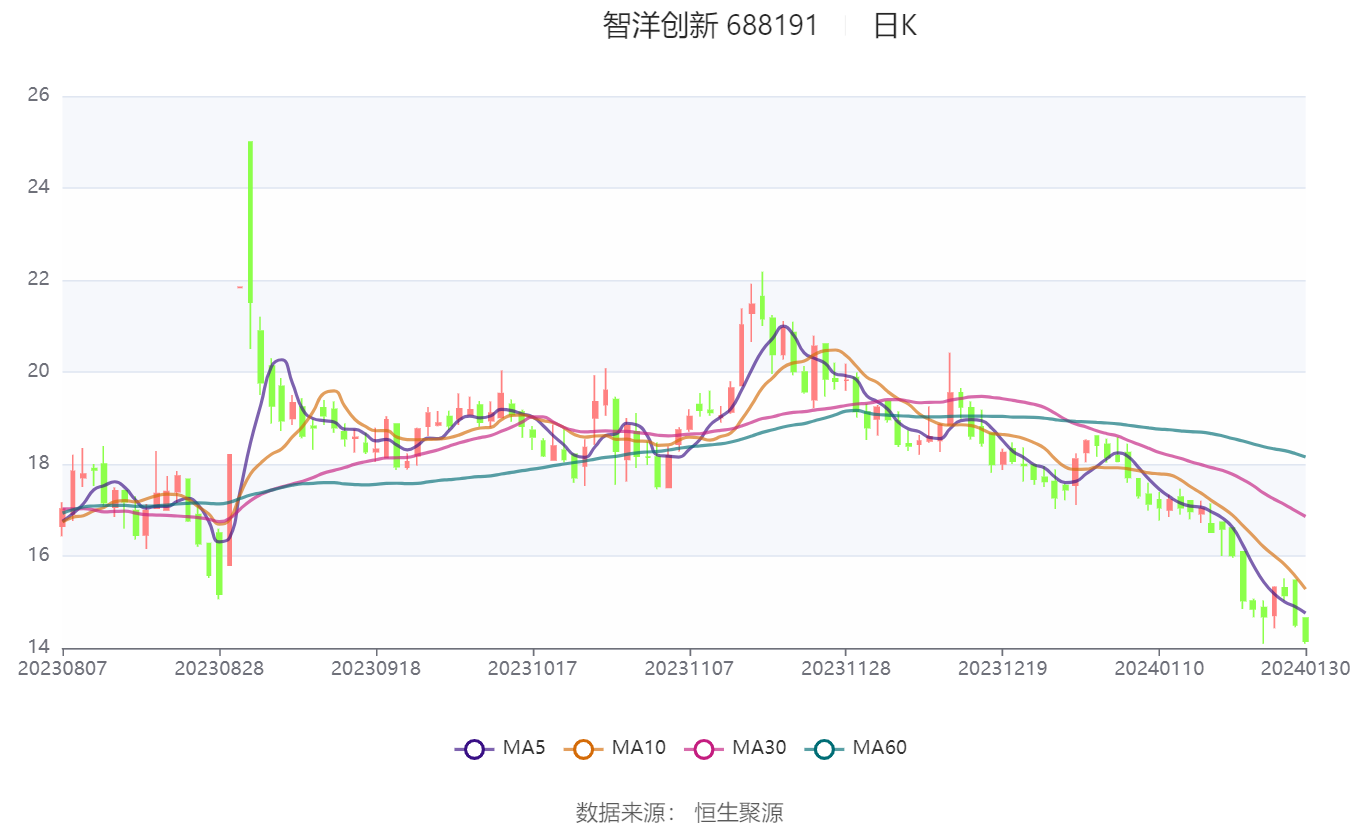Viewport: 1360px width, 828px height.
Task: Click y-axis value 26
Action: pyautogui.click(x=39, y=96)
